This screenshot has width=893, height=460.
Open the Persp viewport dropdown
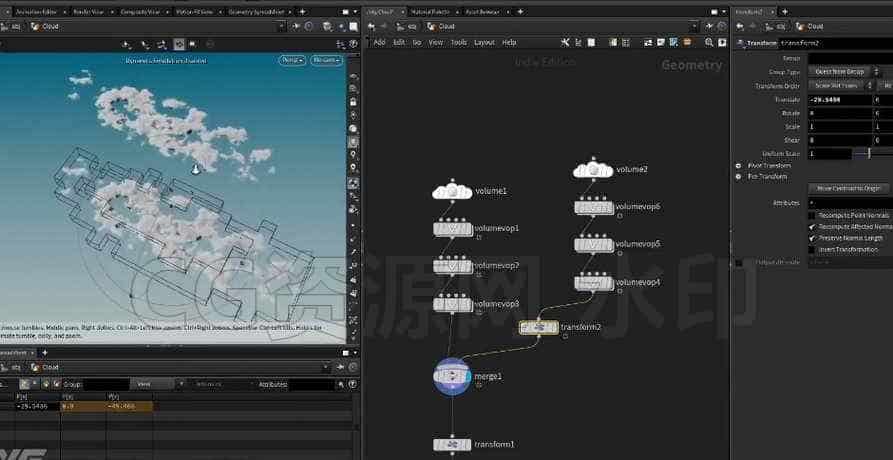point(292,60)
